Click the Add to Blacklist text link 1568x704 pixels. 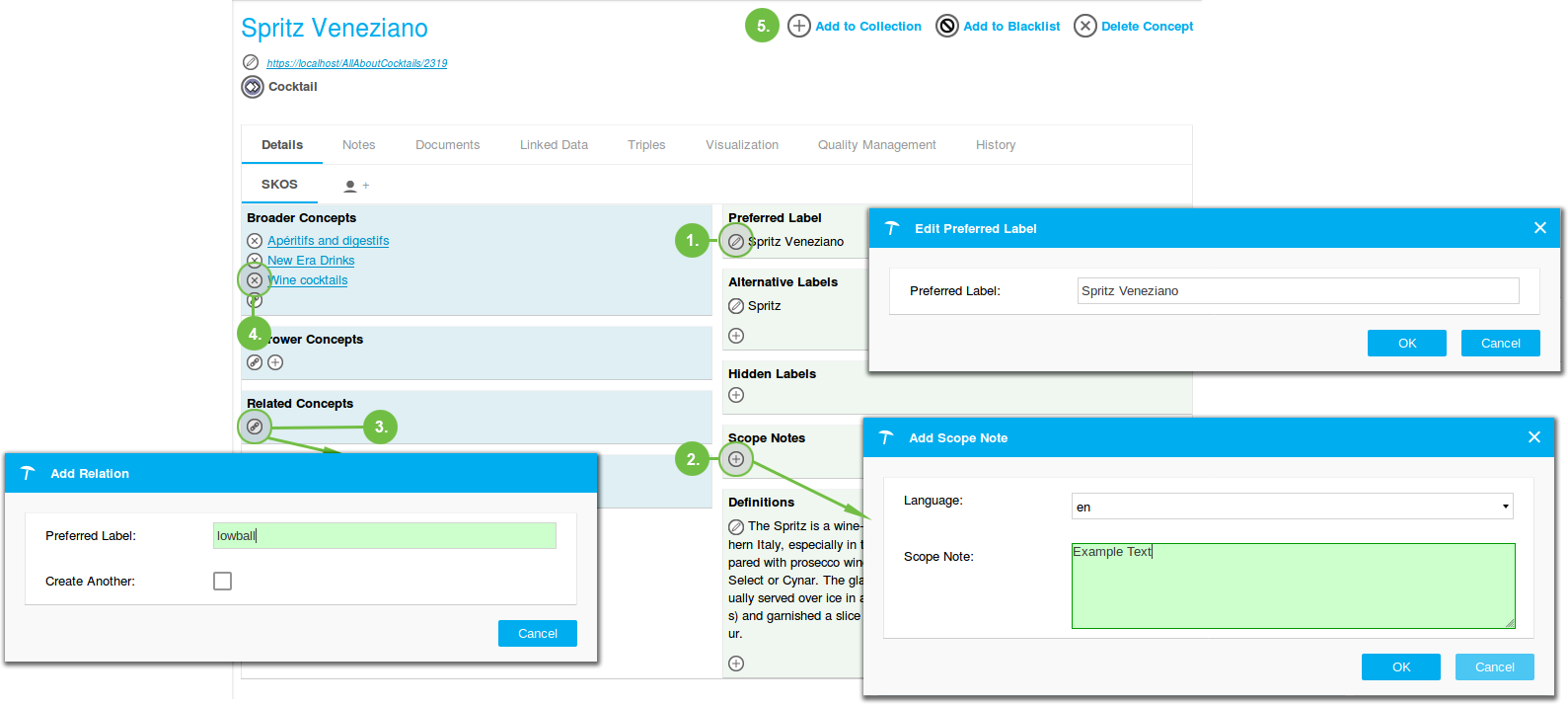click(x=1011, y=27)
